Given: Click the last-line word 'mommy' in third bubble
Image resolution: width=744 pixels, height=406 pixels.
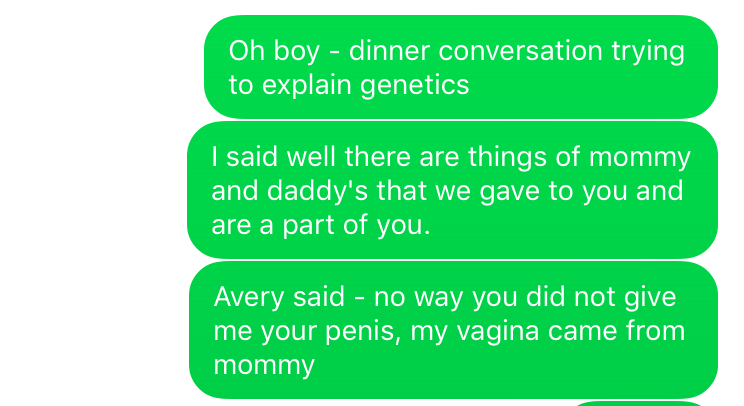Looking at the screenshot, I should 264,365.
